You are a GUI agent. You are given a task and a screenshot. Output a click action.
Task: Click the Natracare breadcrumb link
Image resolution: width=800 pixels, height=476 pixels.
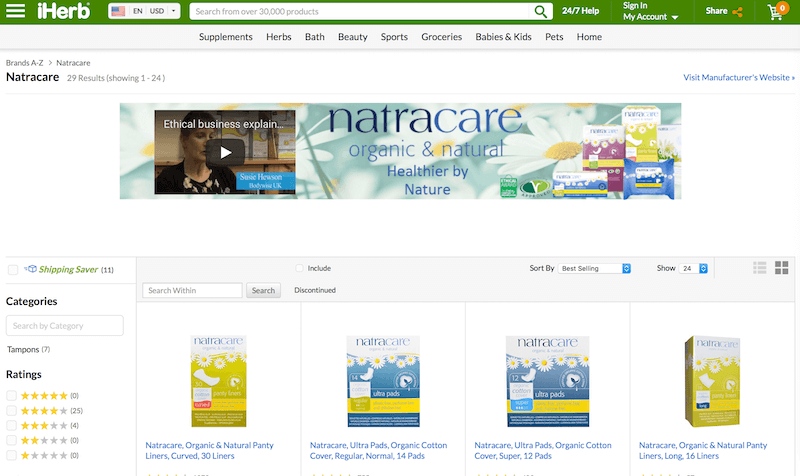[x=73, y=63]
